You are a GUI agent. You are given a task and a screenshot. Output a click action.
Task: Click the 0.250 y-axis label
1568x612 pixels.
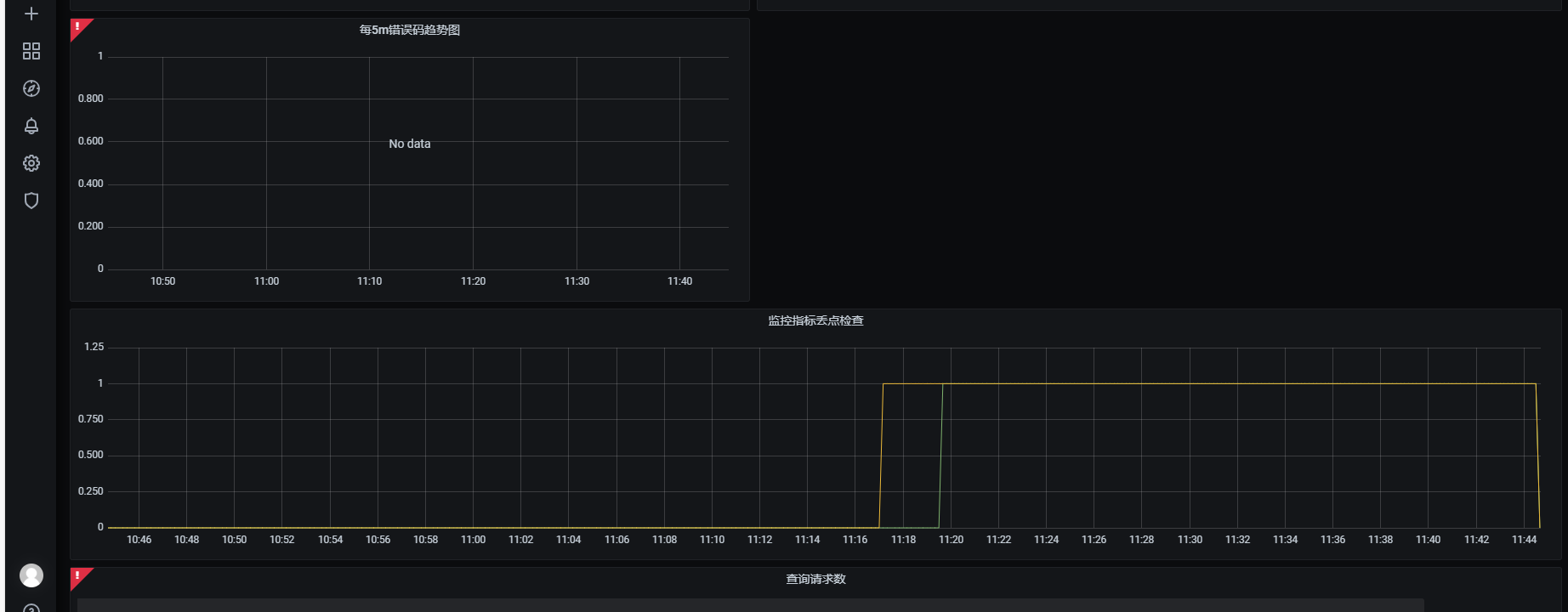coord(90,491)
